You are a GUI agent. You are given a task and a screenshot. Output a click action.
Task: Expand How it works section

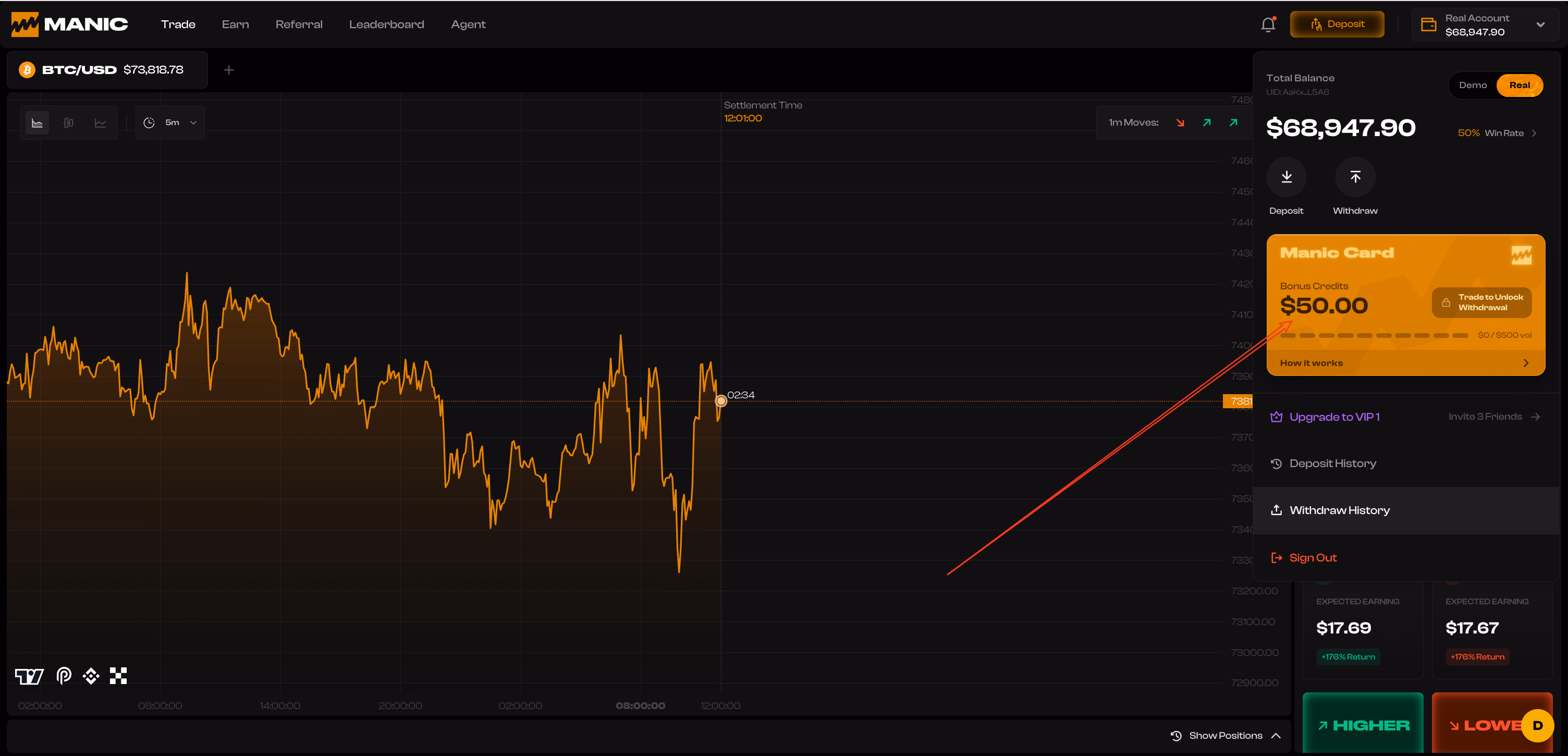tap(1405, 363)
